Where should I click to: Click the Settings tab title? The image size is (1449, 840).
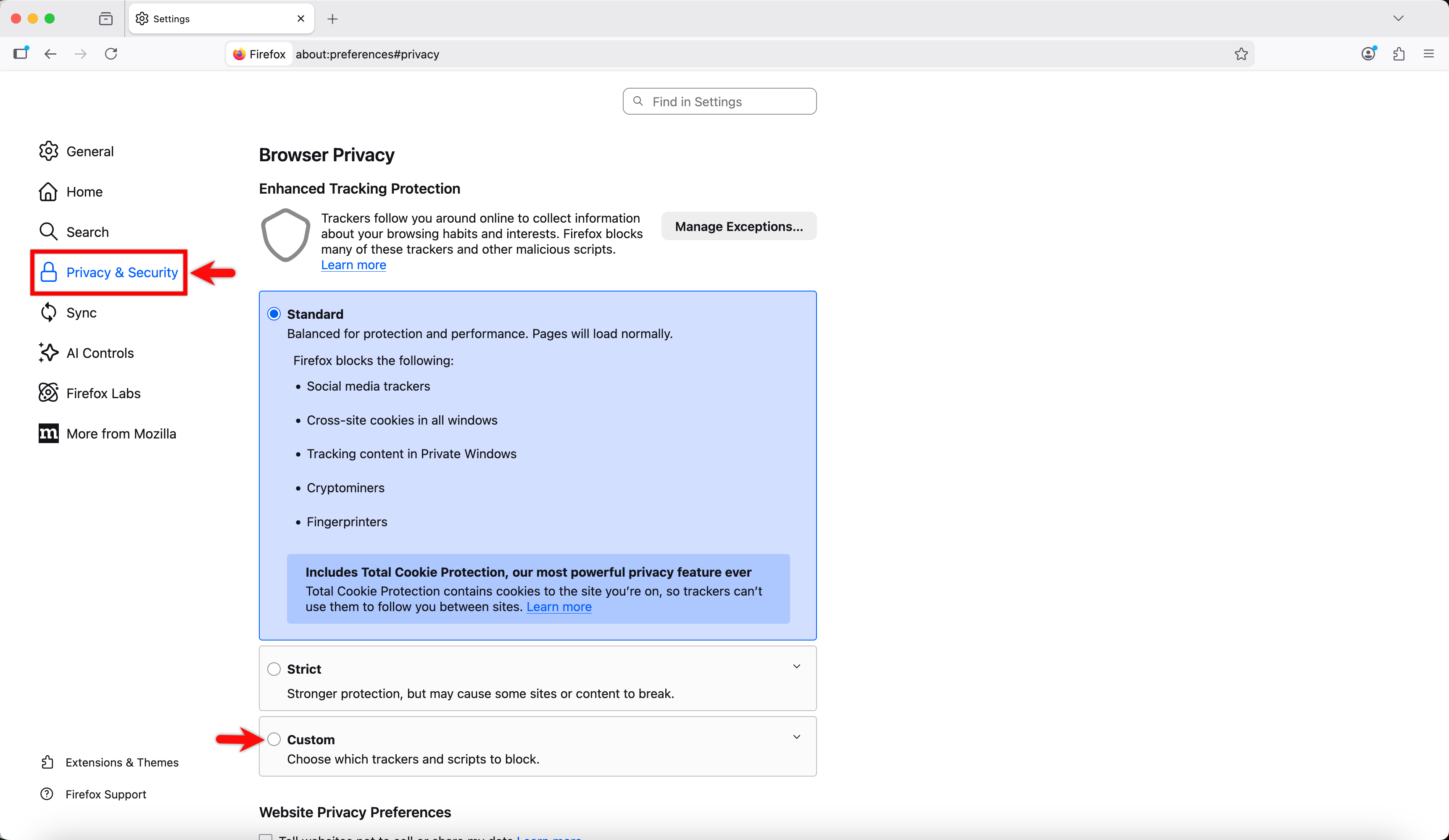[x=171, y=19]
